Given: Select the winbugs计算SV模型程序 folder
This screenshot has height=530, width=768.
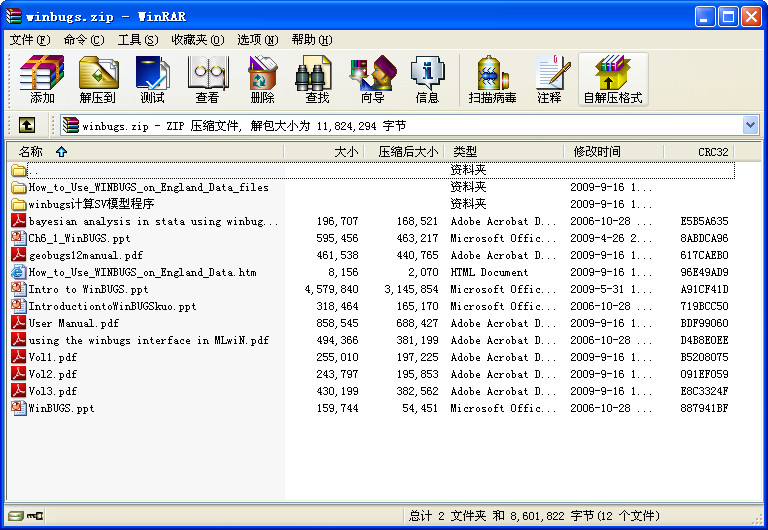Looking at the screenshot, I should point(91,204).
